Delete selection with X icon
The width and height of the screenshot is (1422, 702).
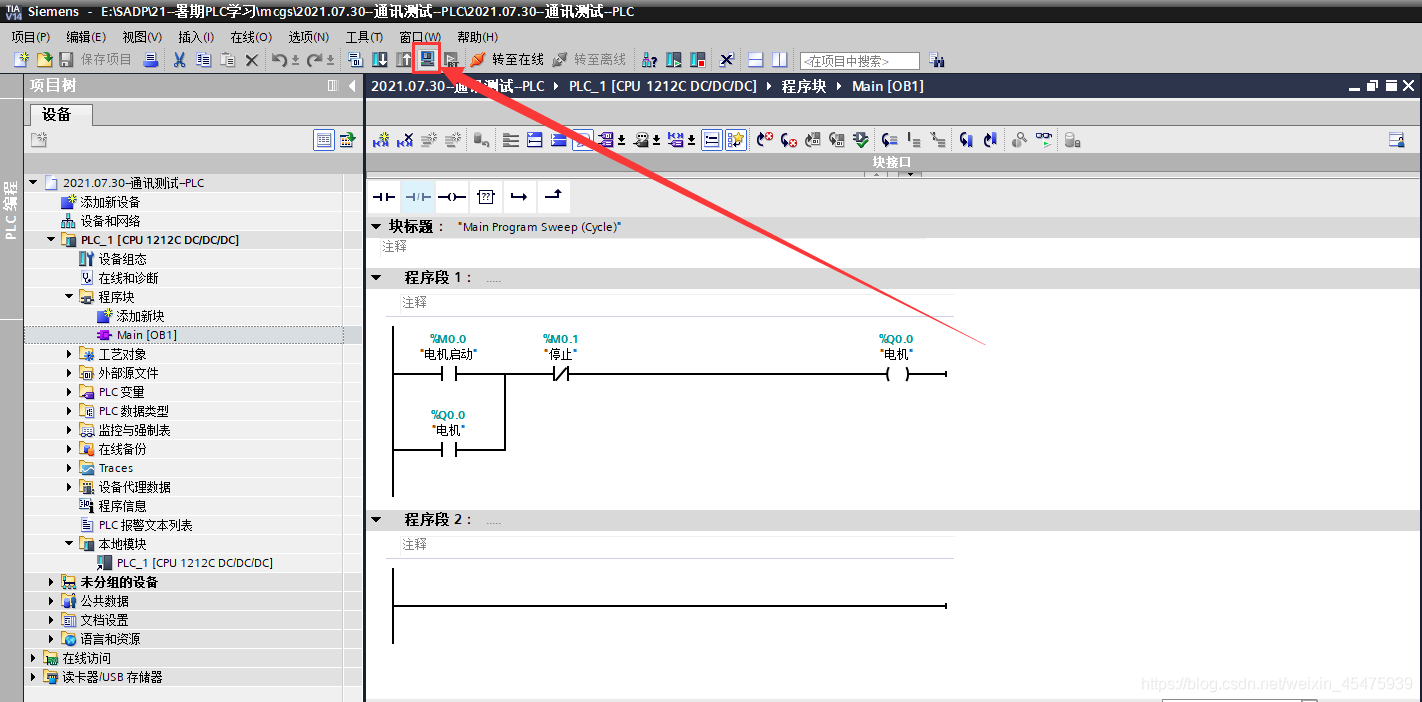[x=252, y=60]
